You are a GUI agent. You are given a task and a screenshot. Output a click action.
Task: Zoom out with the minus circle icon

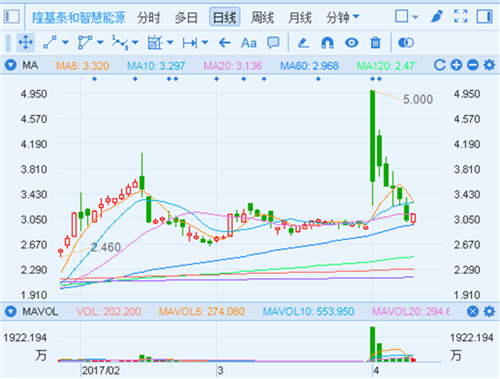click(x=473, y=65)
